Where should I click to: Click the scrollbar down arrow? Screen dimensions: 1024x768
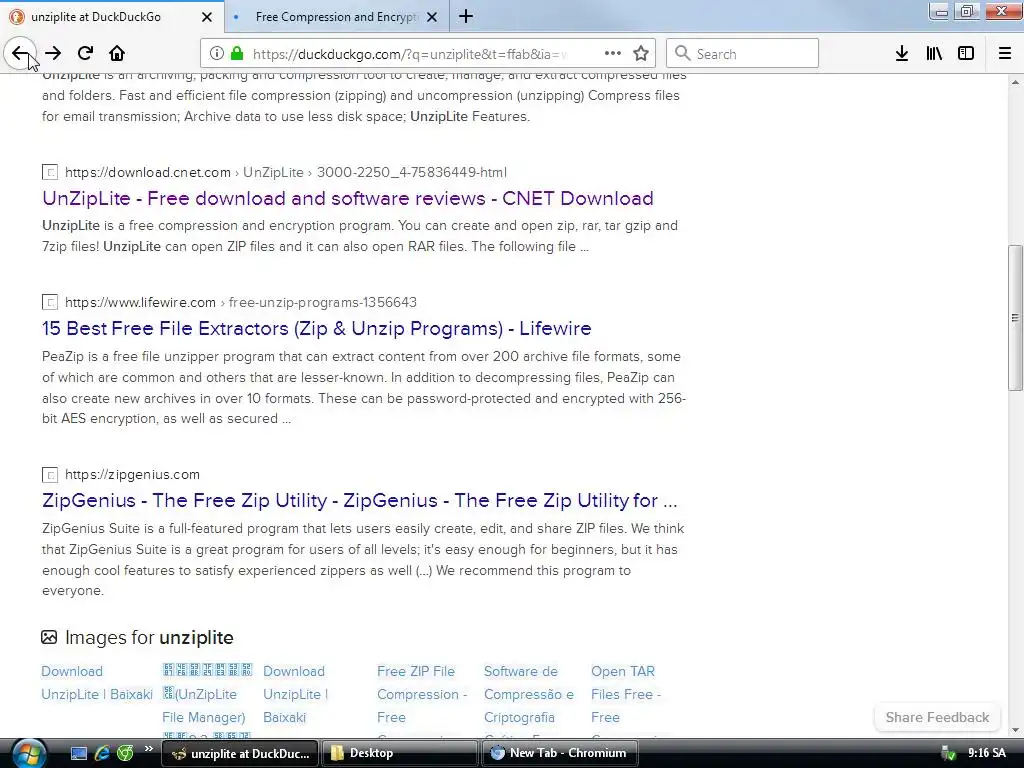point(1015,730)
